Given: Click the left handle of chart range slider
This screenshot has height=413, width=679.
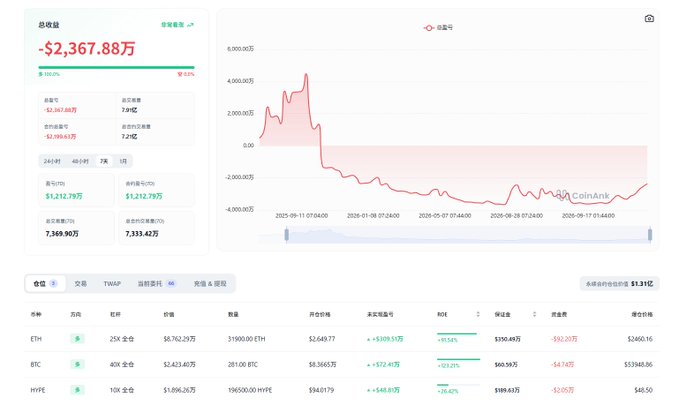Looking at the screenshot, I should (x=287, y=235).
